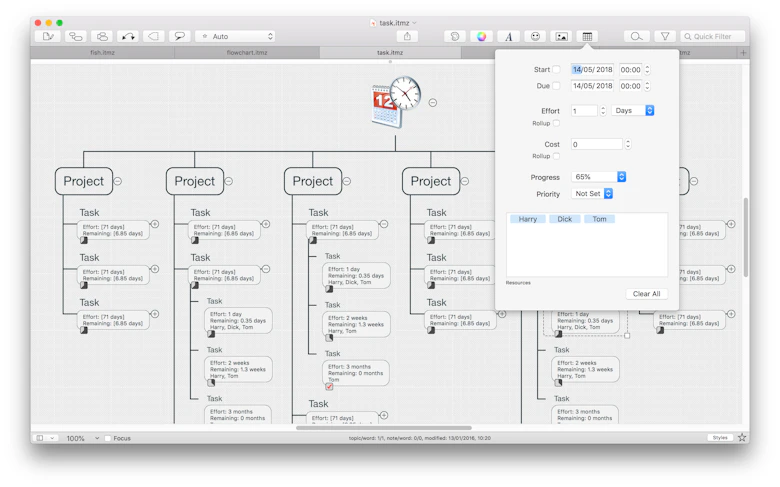
Task: Open the Days effort unit dropdown
Action: coord(633,111)
